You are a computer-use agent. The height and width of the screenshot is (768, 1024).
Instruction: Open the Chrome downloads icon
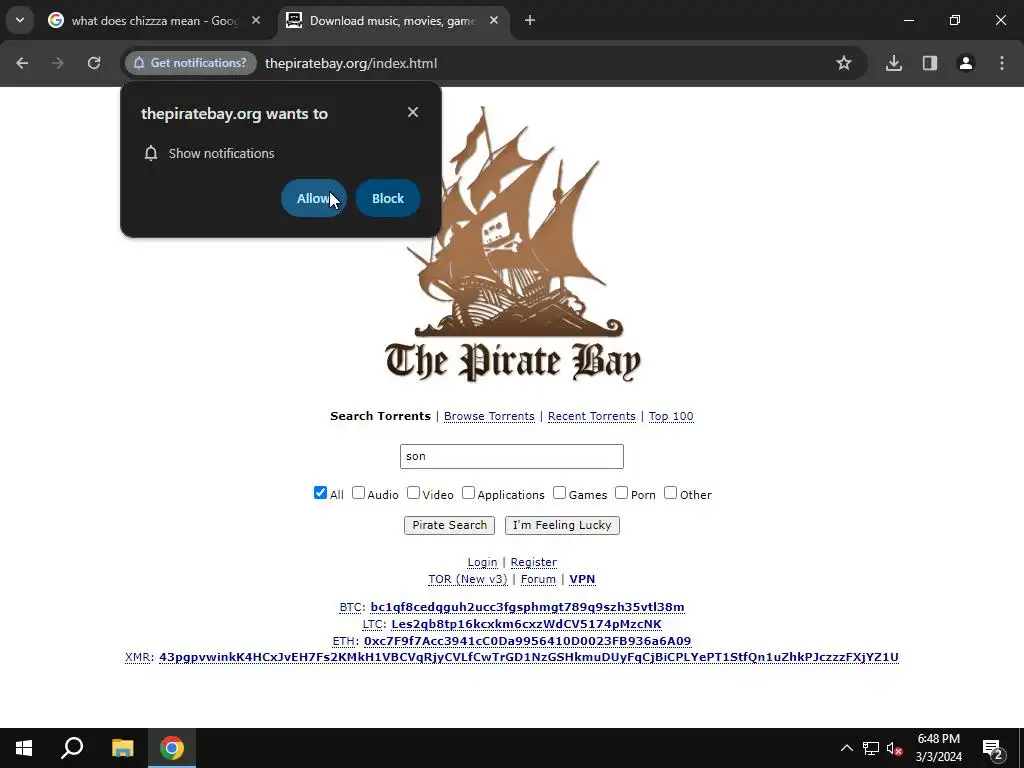tap(894, 63)
